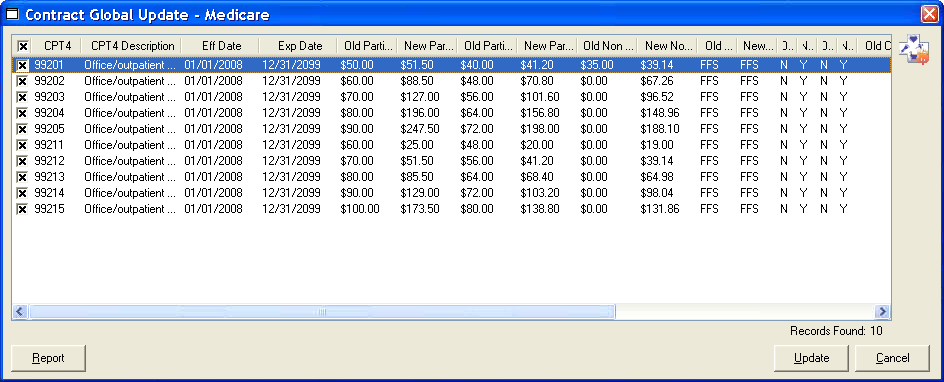Click the $88.50 cell in row 99202
The image size is (944, 382).
(x=417, y=81)
